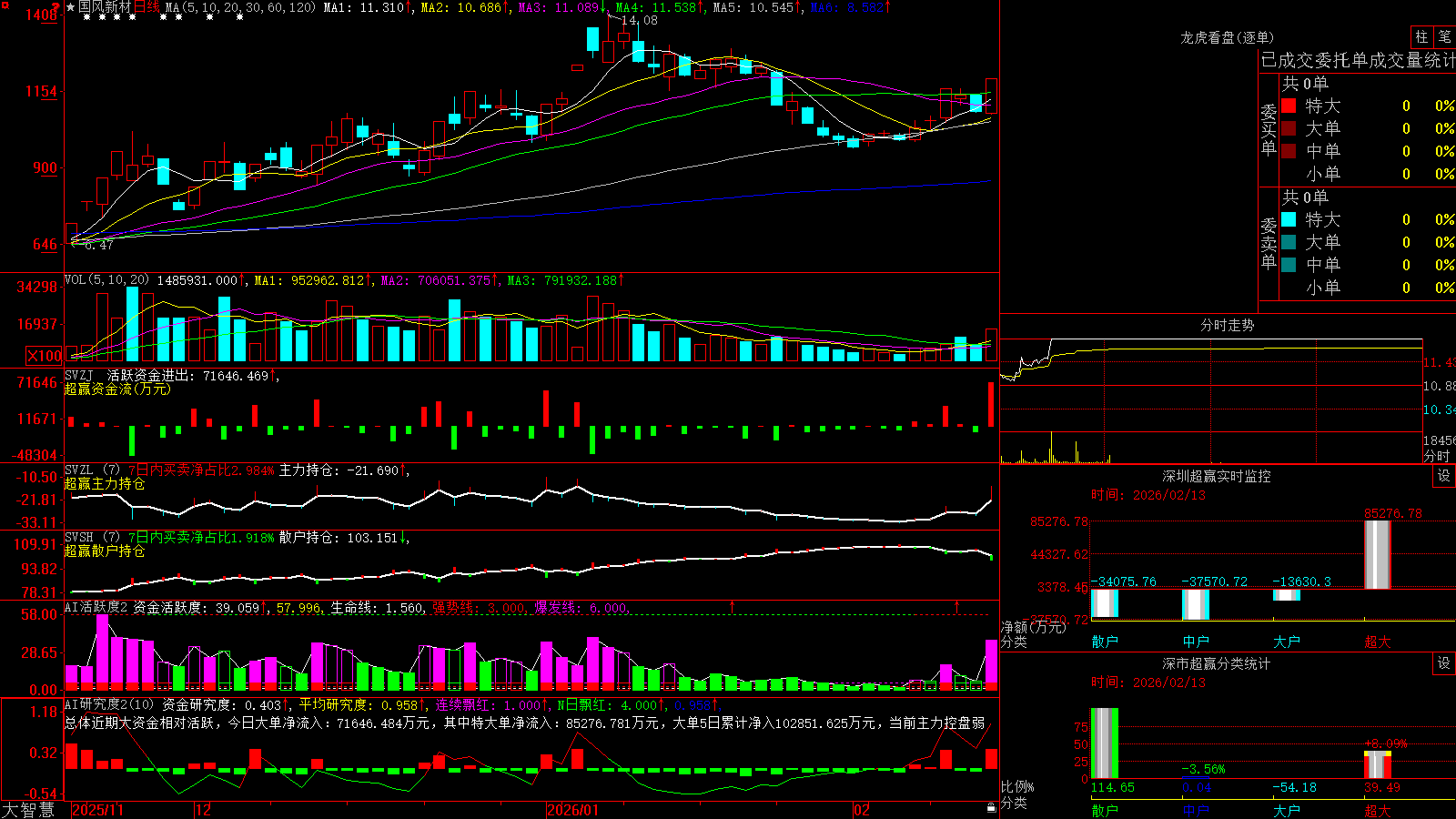Screen dimensions: 1456x819
Task: Click the 日线 period label
Action: [x=147, y=7]
